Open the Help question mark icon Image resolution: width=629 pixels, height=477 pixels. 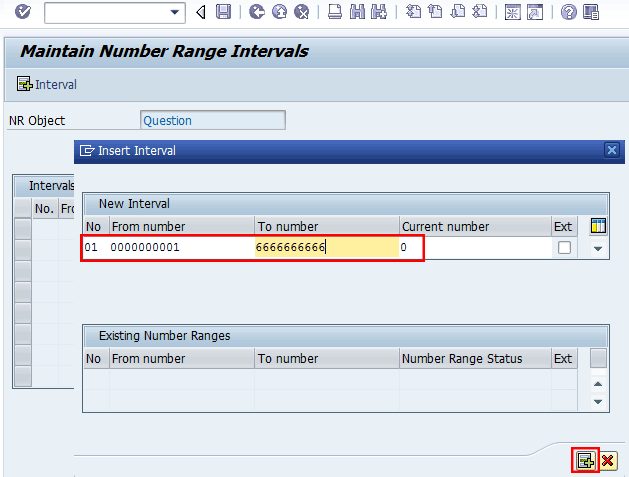(568, 12)
